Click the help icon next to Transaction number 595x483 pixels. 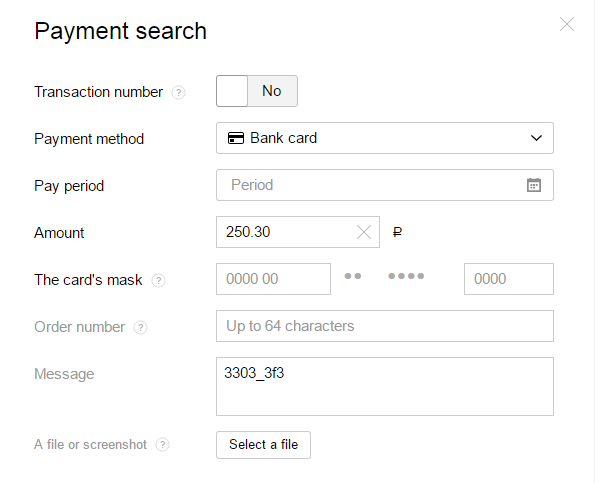click(x=178, y=92)
